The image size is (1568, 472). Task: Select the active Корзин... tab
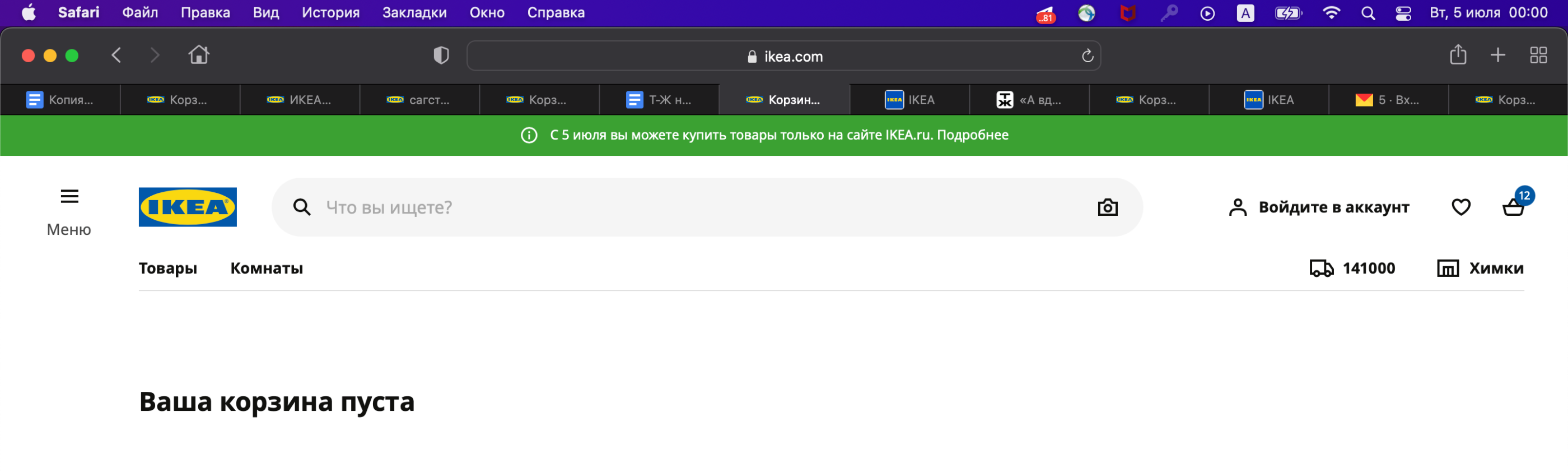(x=784, y=100)
